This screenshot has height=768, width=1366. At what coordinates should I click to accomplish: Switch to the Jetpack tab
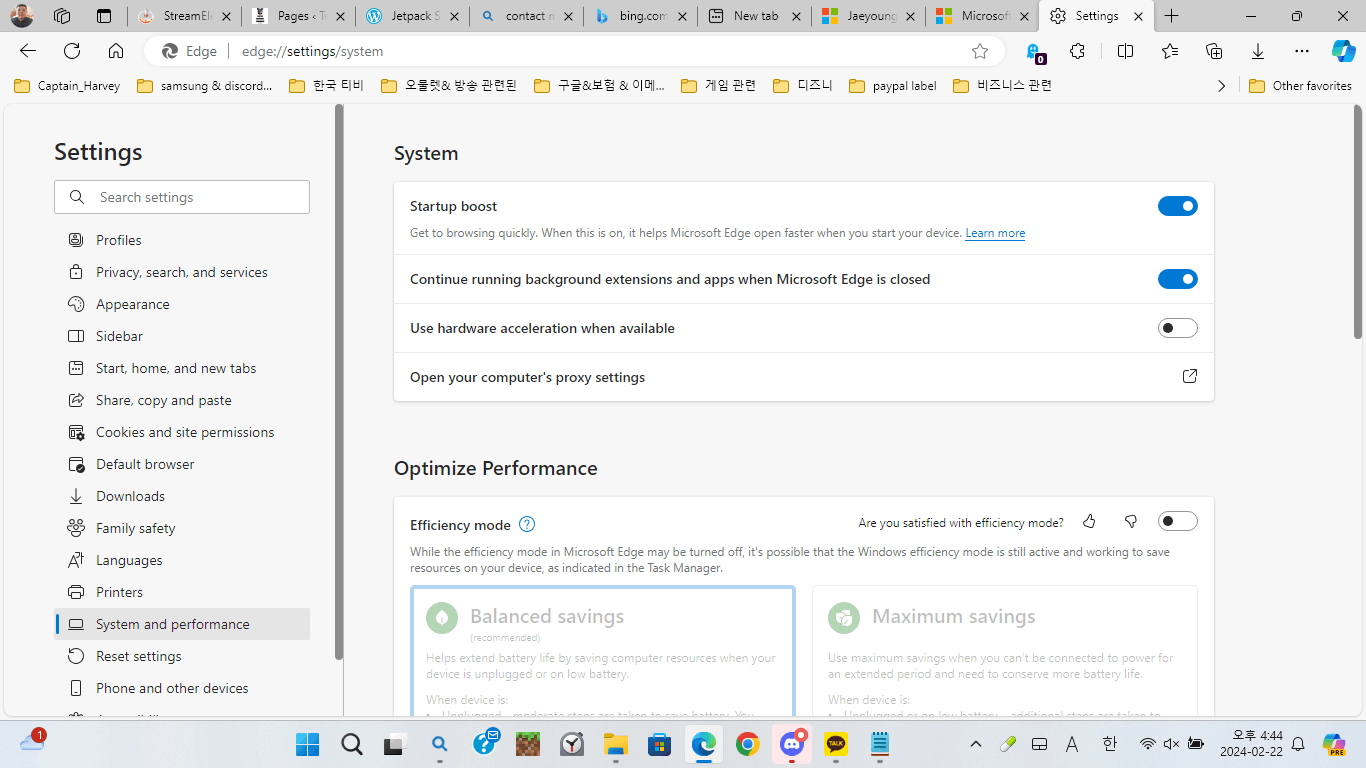pos(413,16)
